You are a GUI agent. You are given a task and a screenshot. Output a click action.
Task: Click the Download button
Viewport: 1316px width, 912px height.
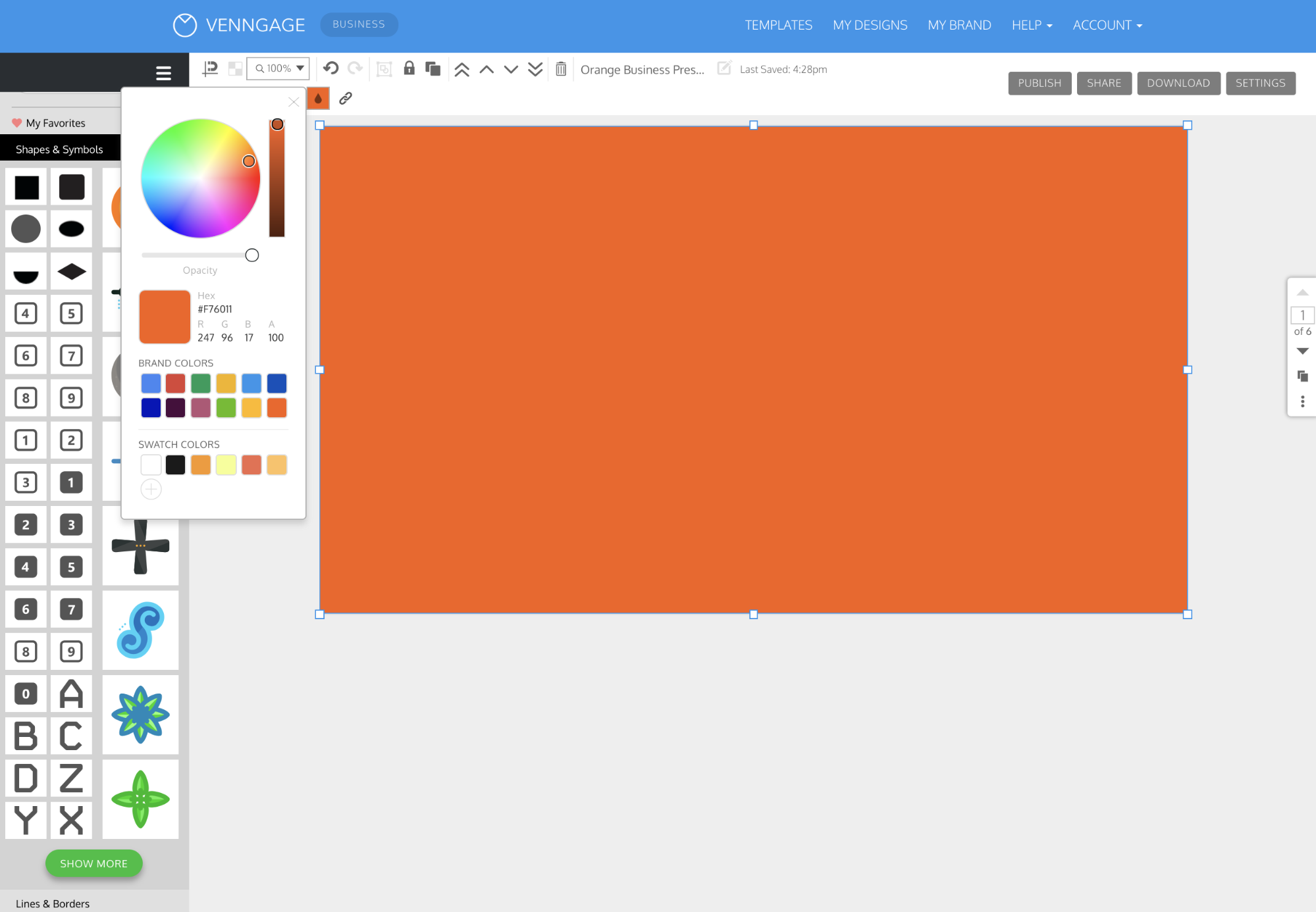1178,83
